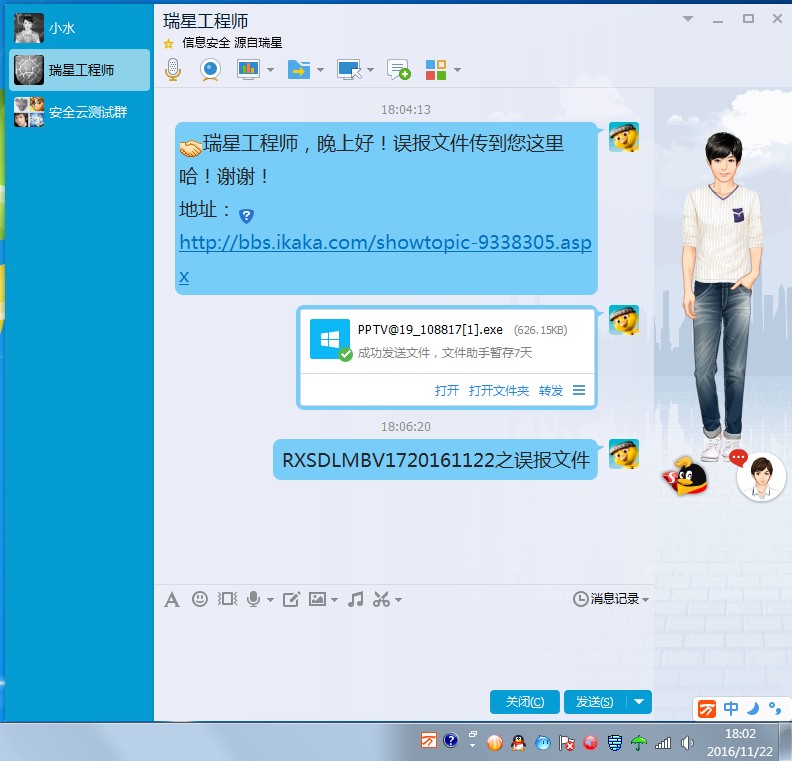Open the colorful apps grid icon
The height and width of the screenshot is (761, 792).
(436, 70)
